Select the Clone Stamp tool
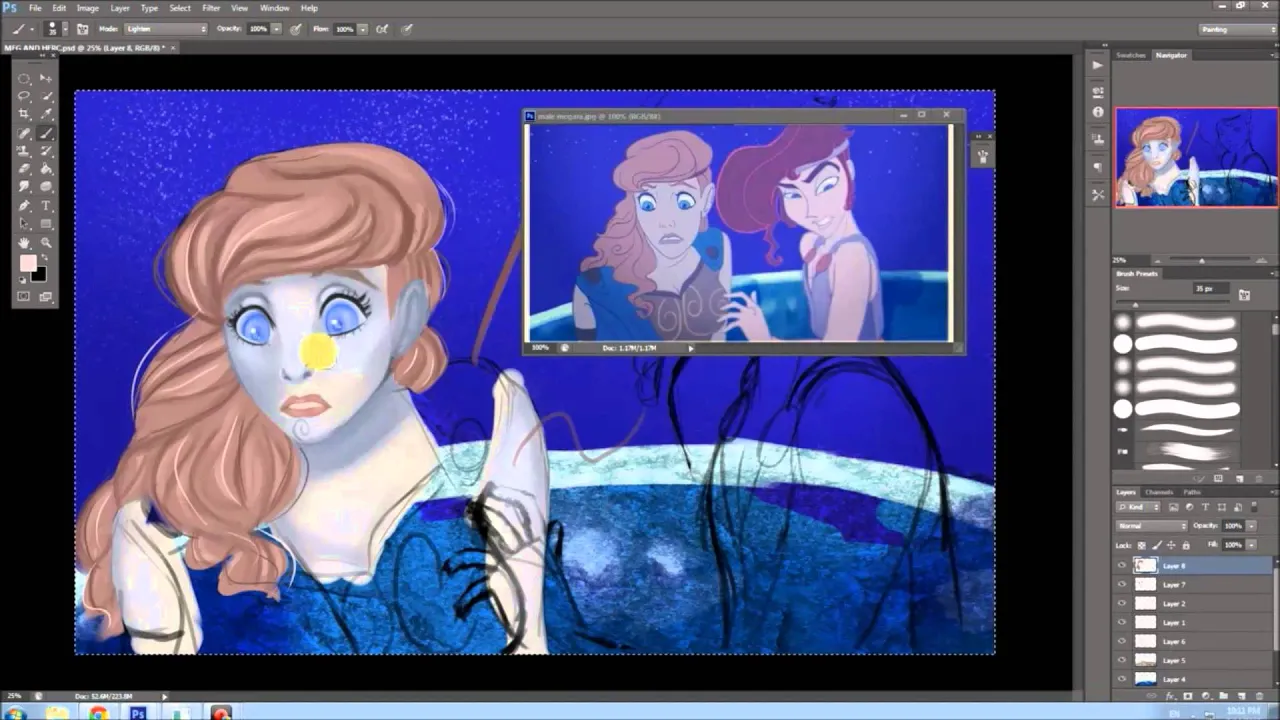This screenshot has height=720, width=1280. 24,151
